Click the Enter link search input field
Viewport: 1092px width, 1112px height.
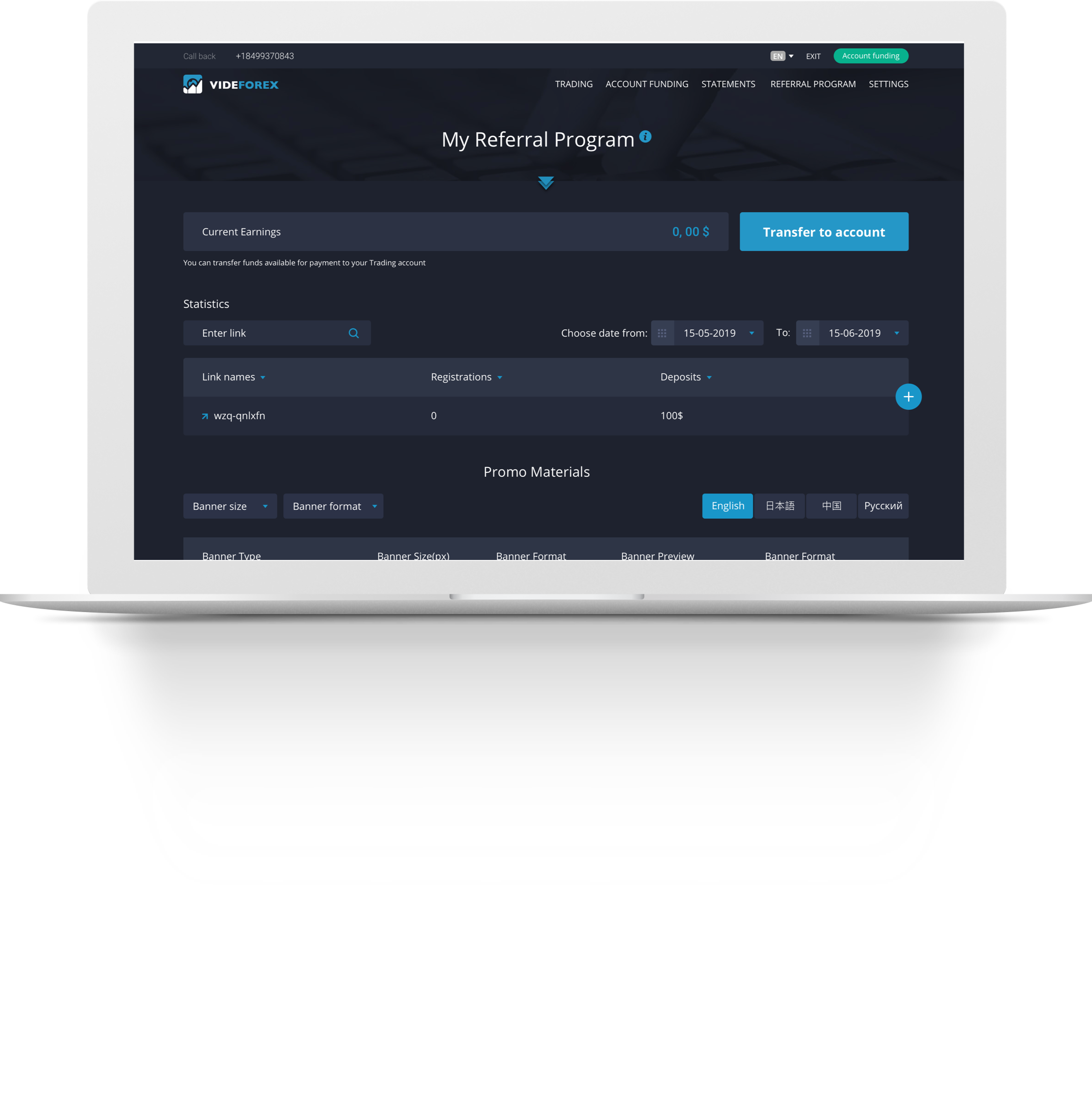(276, 333)
